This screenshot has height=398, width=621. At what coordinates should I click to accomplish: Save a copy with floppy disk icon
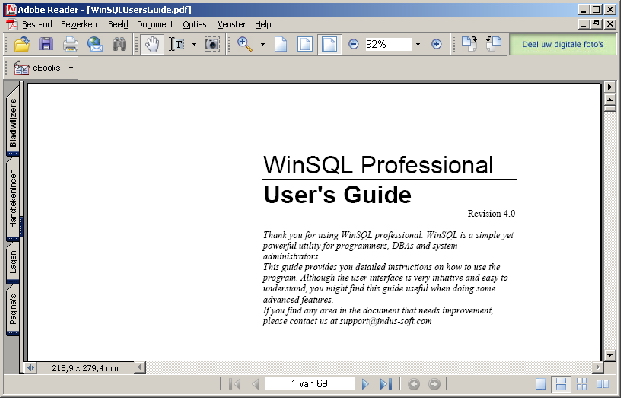coord(46,44)
